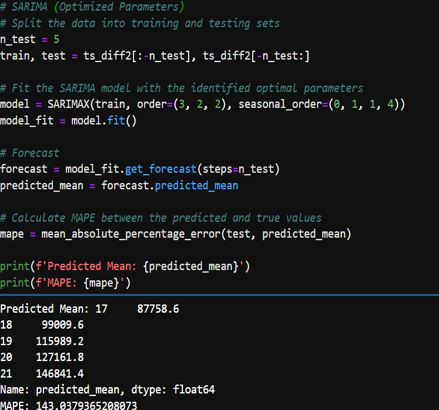Click output value 87758.6

click(158, 309)
